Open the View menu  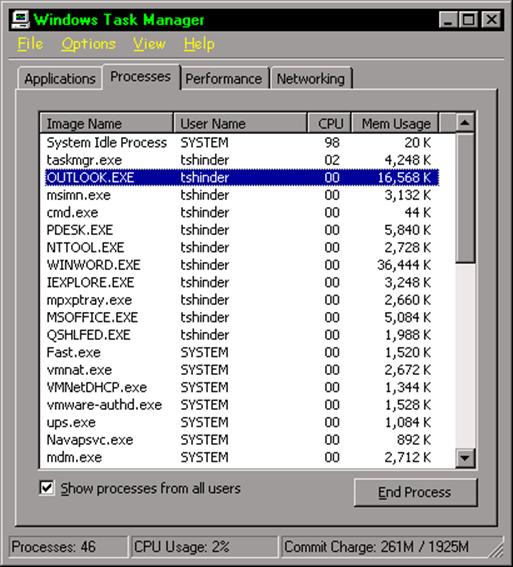(149, 44)
